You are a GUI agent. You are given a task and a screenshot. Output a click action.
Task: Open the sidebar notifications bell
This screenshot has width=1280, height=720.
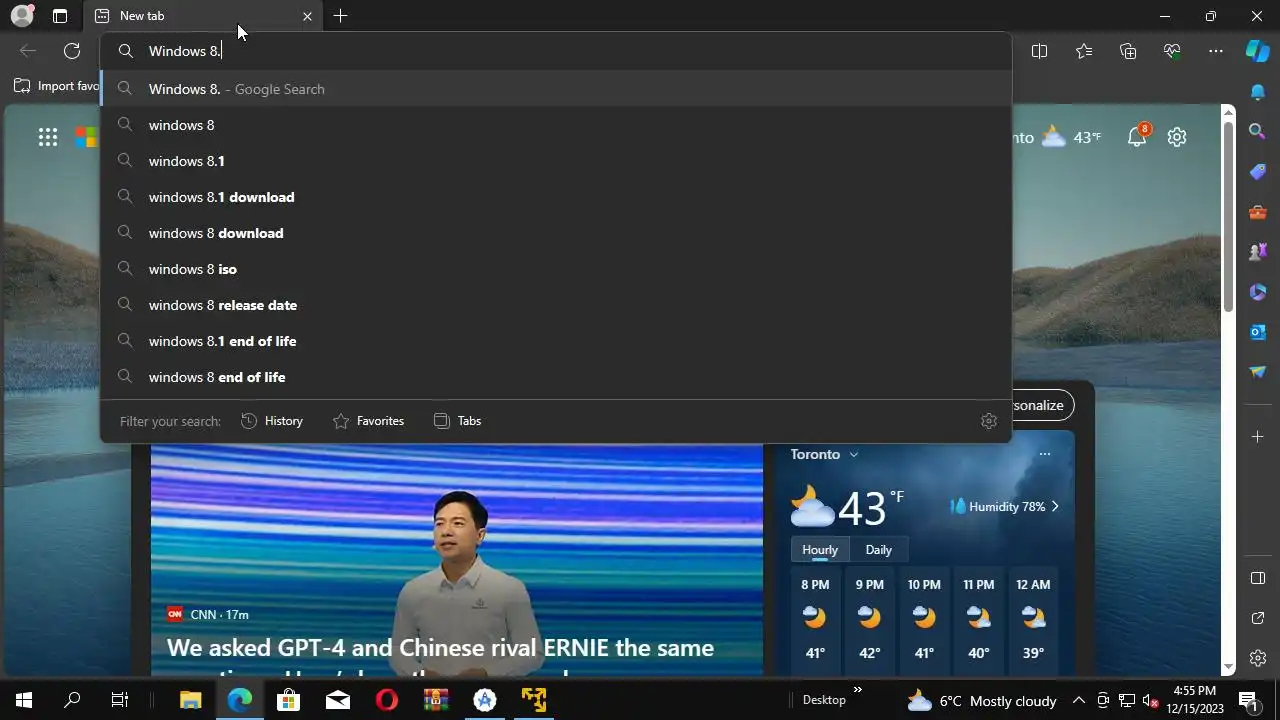1258,92
